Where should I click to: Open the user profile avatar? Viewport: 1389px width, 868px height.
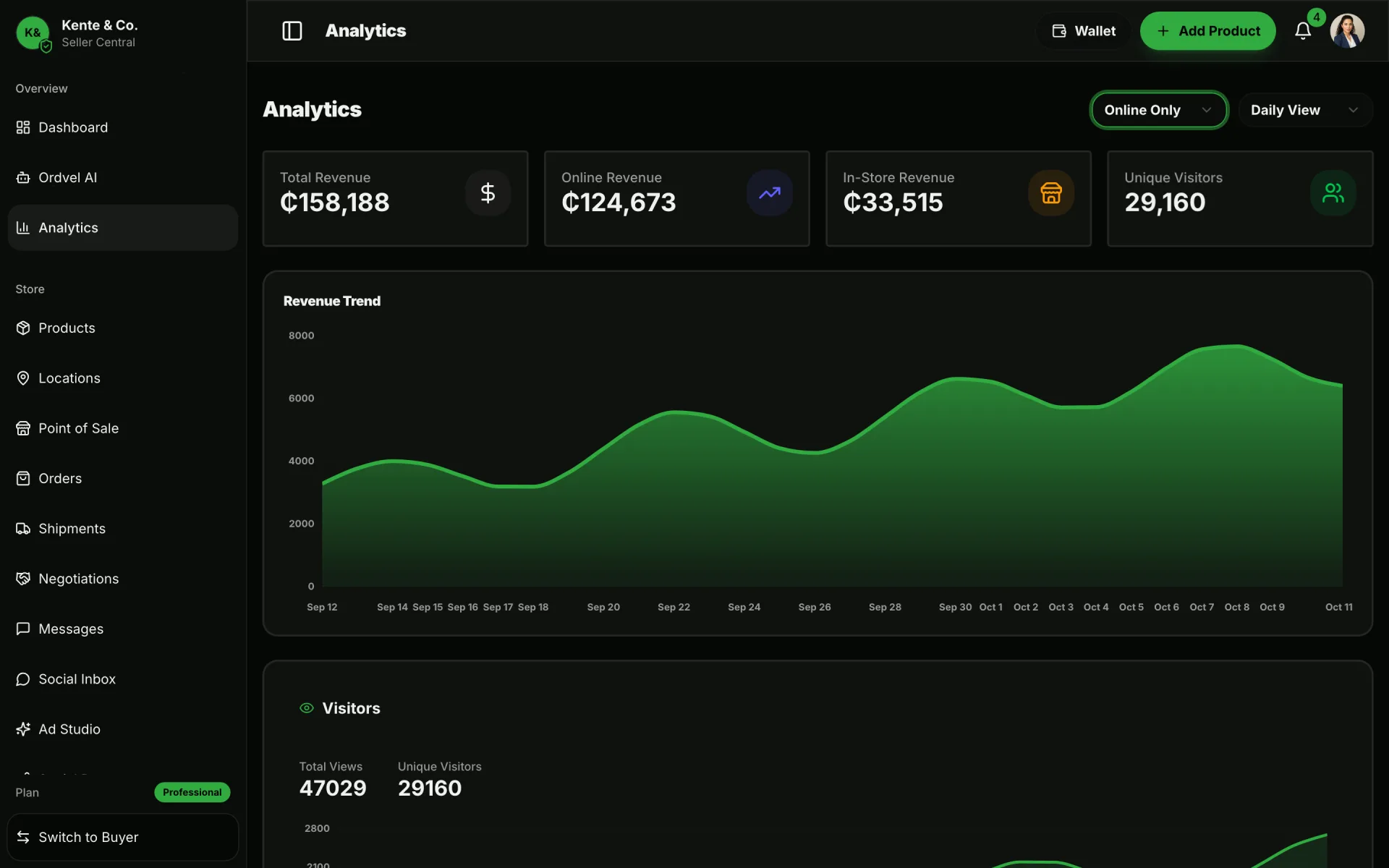pos(1347,31)
